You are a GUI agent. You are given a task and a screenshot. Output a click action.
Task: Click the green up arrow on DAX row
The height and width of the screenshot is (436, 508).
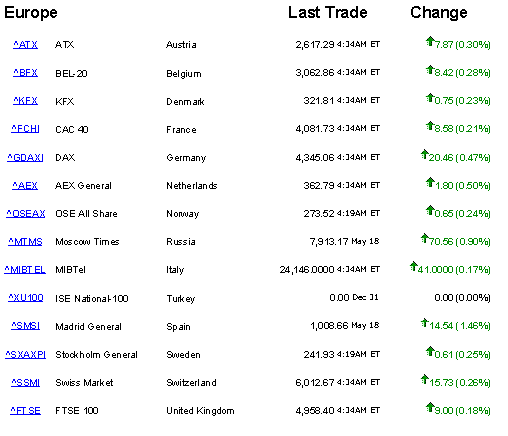(x=424, y=154)
